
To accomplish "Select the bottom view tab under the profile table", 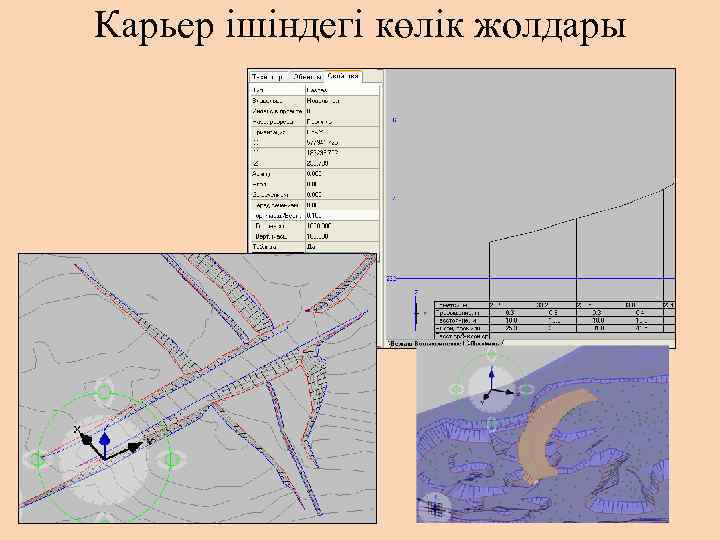I will [x=445, y=343].
